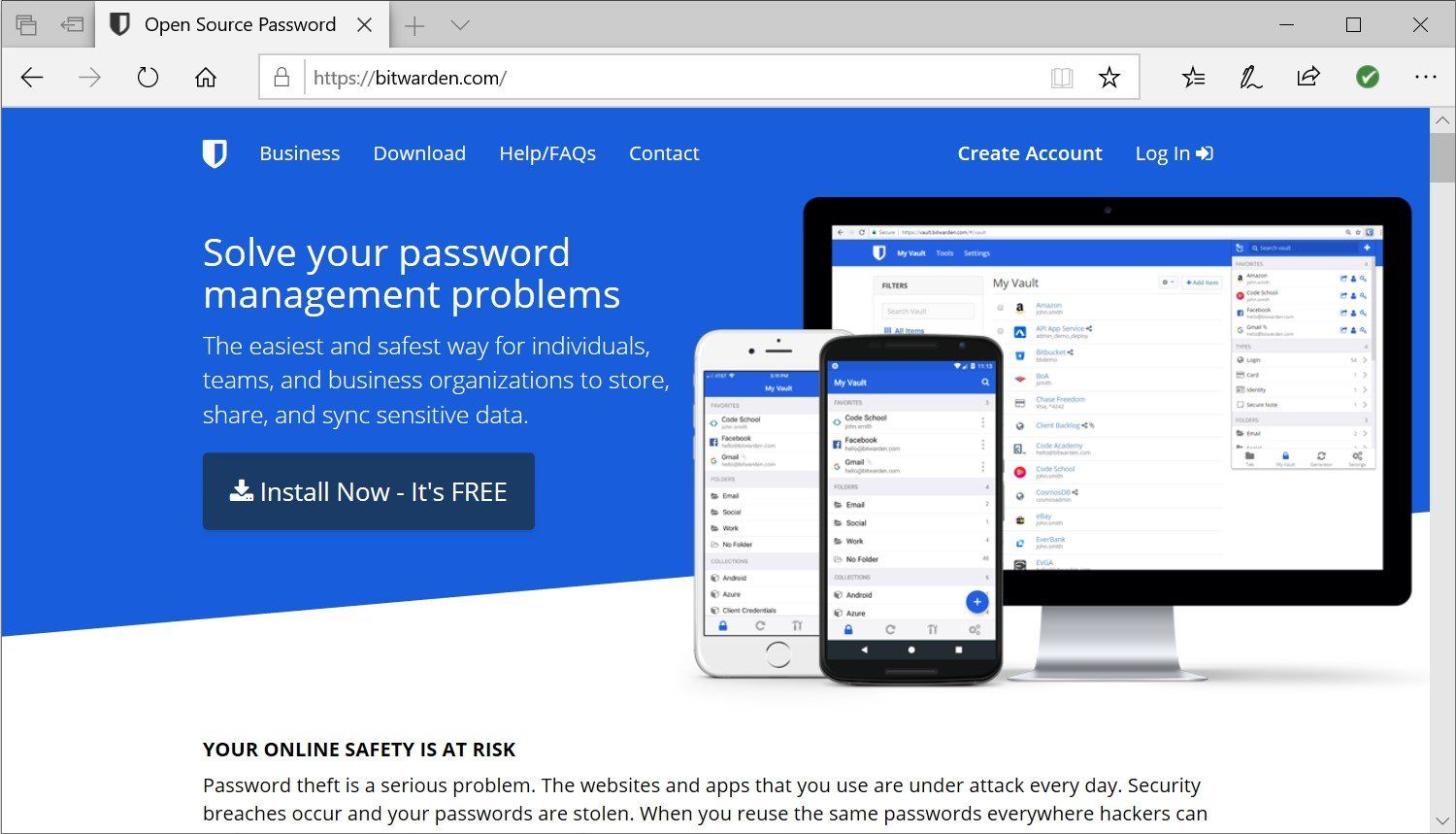
Task: Click the scrollbar up arrow
Action: (1443, 121)
